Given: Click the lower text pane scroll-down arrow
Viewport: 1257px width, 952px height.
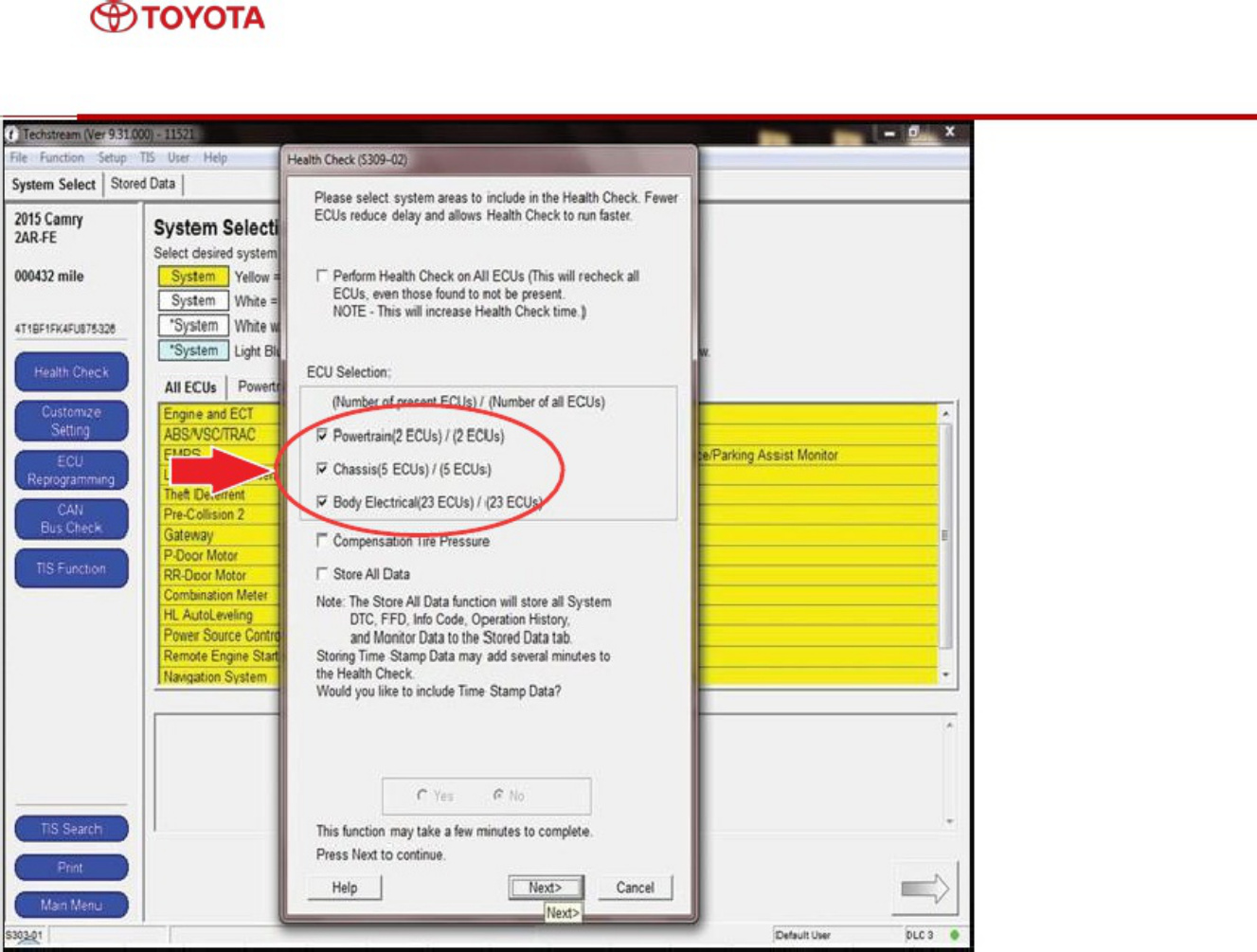Looking at the screenshot, I should pyautogui.click(x=949, y=821).
